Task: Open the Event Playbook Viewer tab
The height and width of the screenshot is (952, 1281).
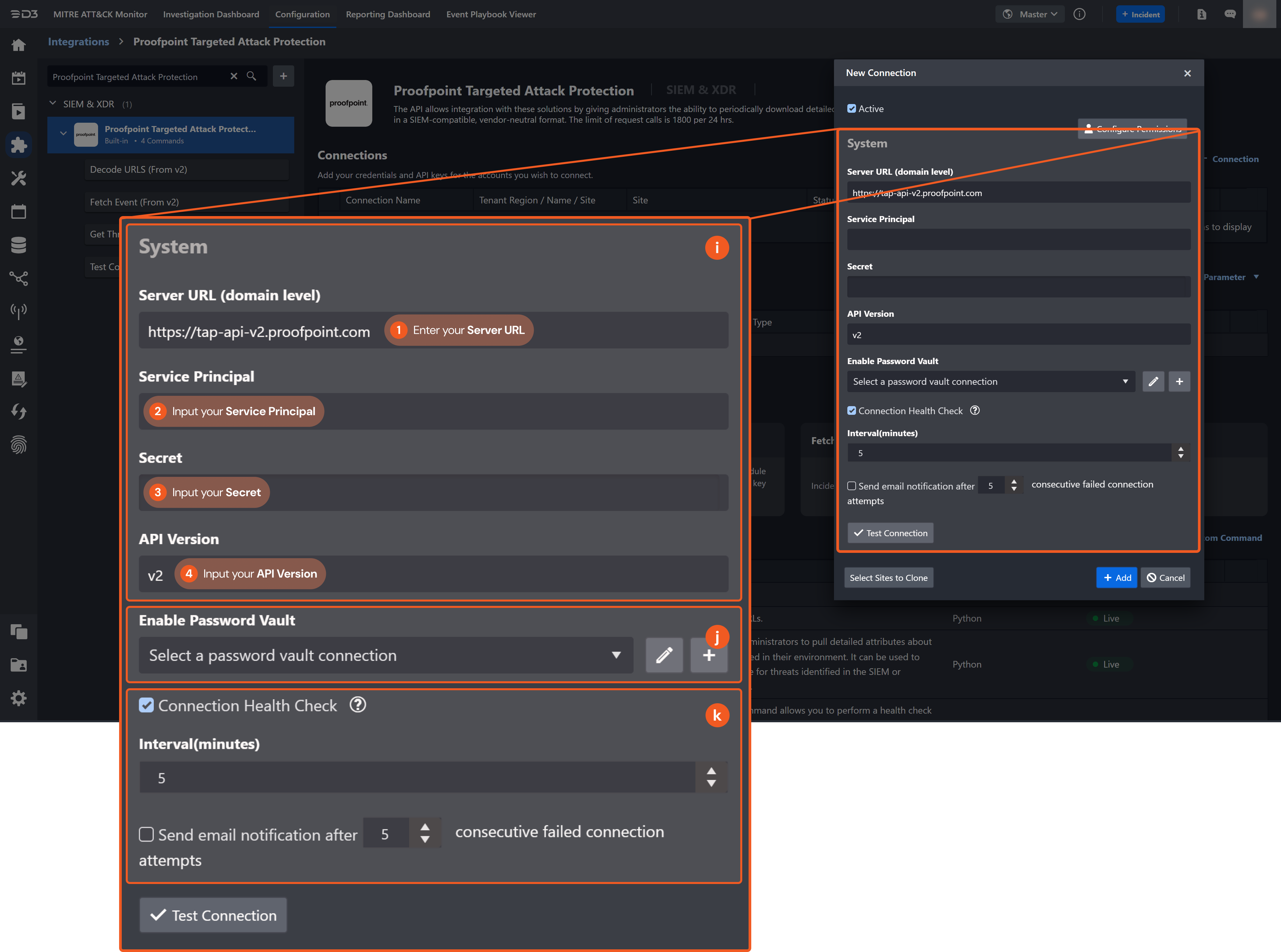Action: click(x=491, y=14)
